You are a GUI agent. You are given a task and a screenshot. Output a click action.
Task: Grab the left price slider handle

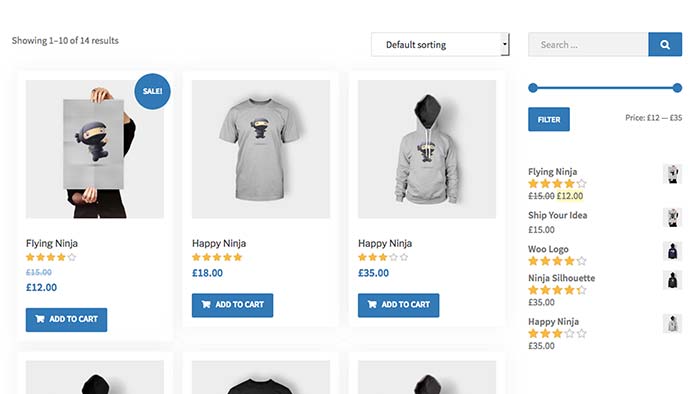[x=533, y=88]
